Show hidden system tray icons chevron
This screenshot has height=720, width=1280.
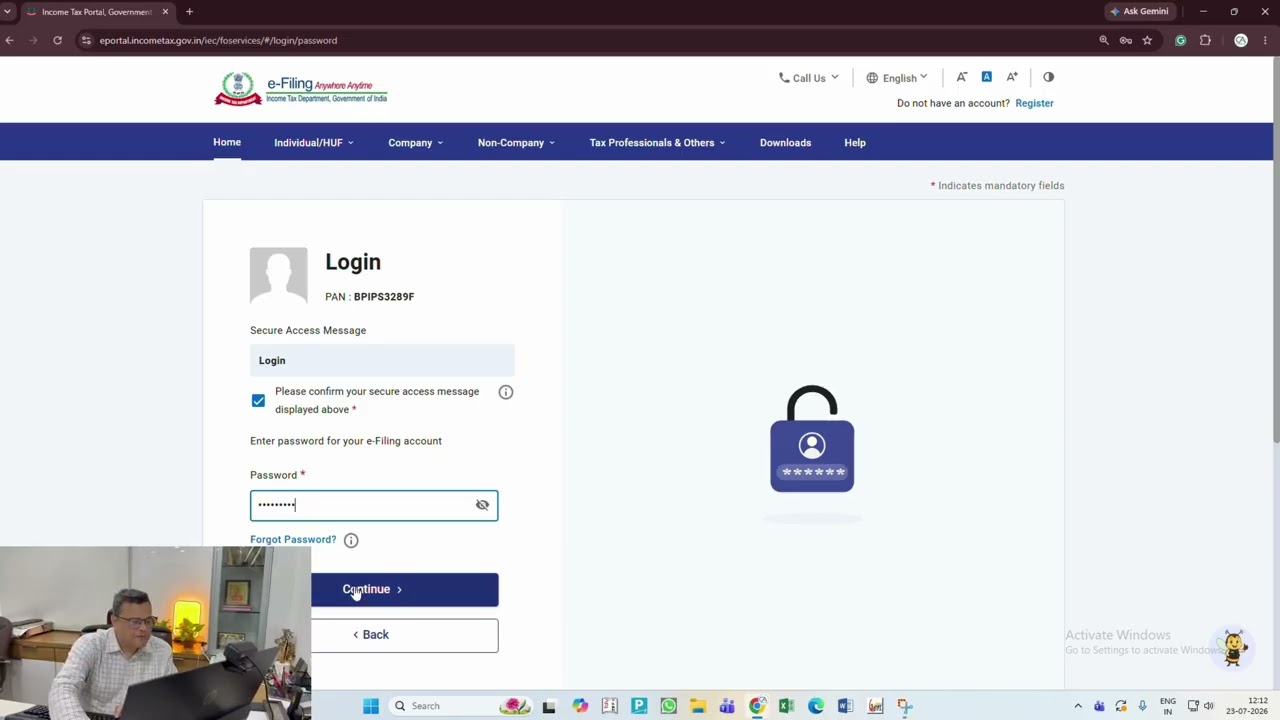coord(1077,706)
